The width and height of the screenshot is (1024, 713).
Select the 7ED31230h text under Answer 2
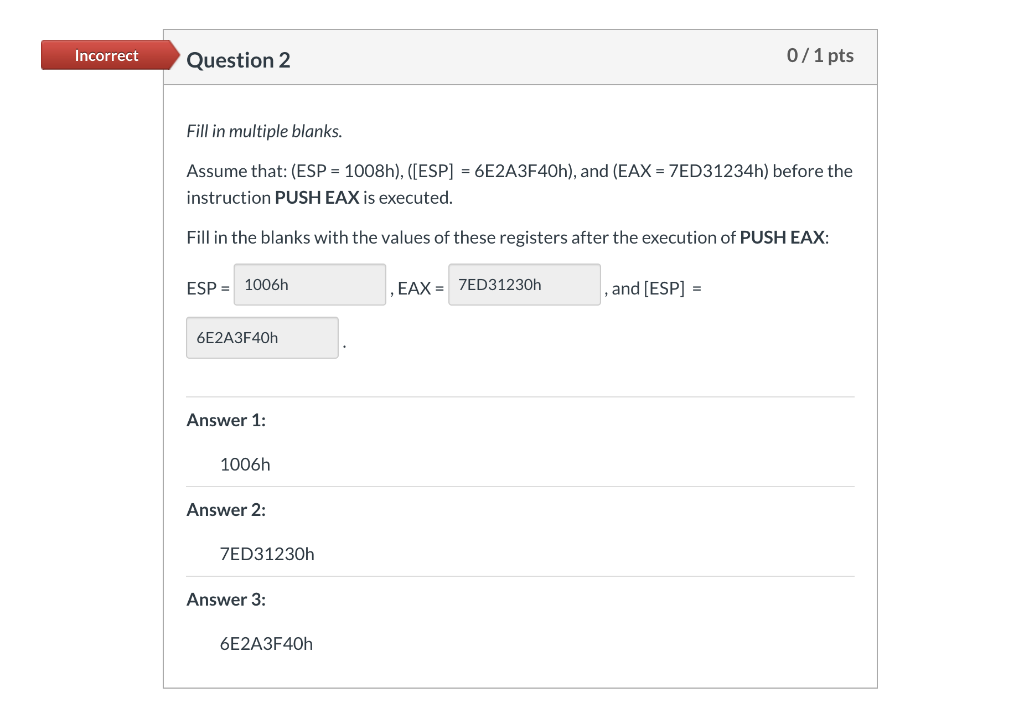point(267,553)
